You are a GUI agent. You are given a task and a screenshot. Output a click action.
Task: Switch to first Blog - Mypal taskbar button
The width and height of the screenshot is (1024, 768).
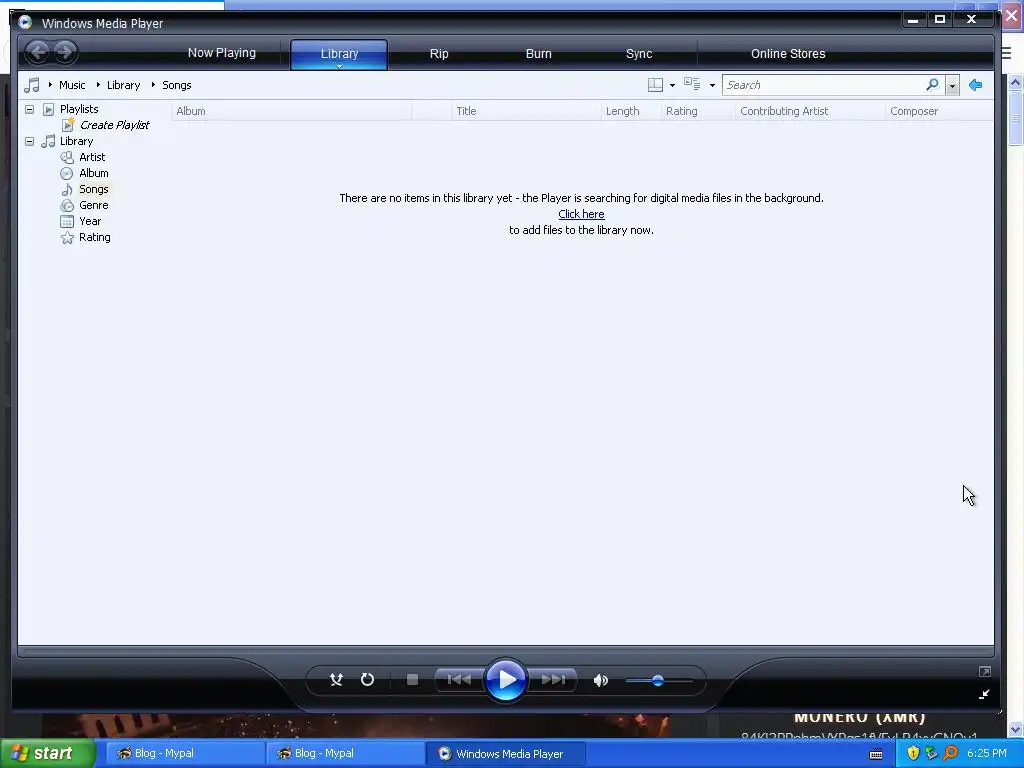pyautogui.click(x=184, y=754)
